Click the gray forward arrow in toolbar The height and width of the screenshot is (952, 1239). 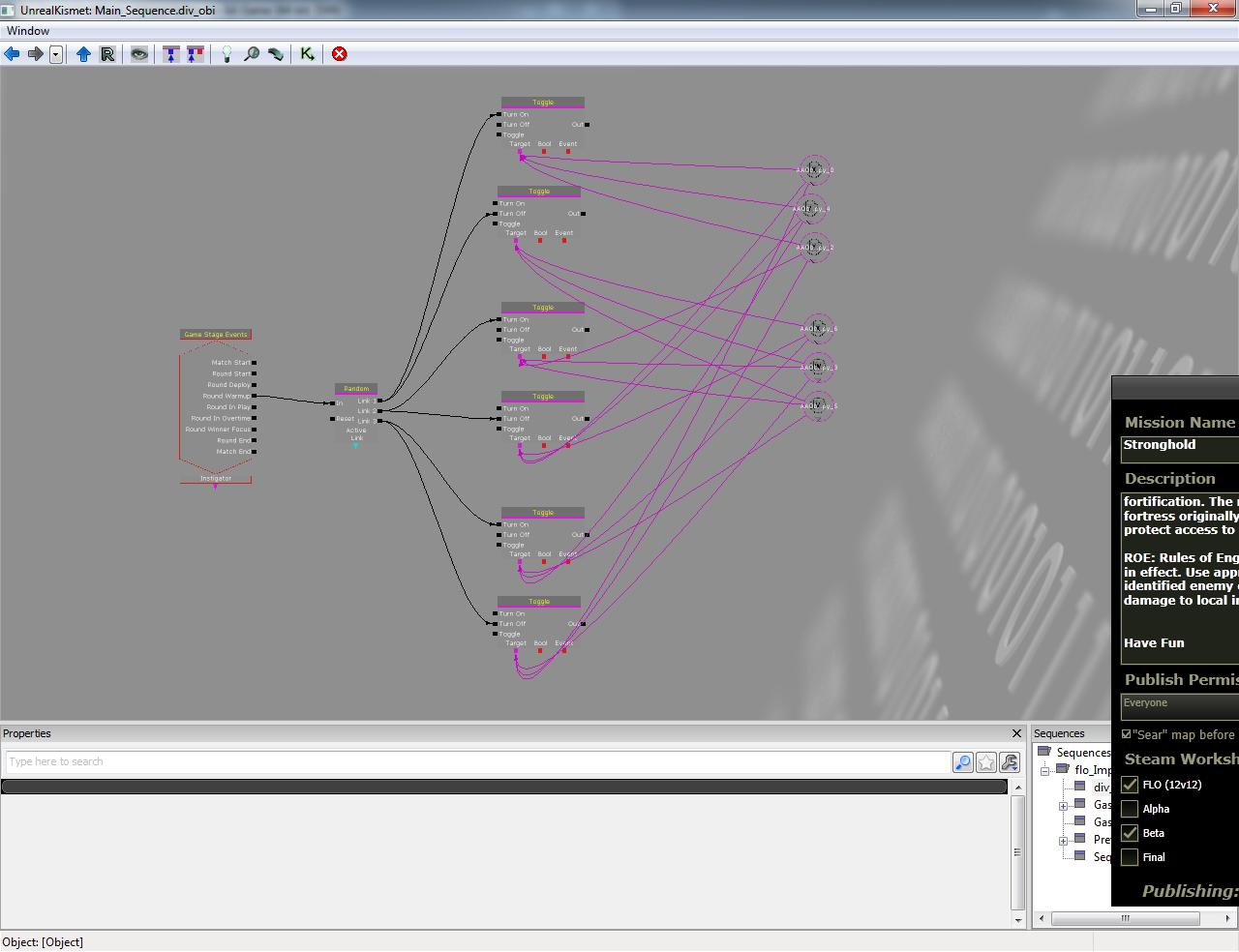[36, 54]
